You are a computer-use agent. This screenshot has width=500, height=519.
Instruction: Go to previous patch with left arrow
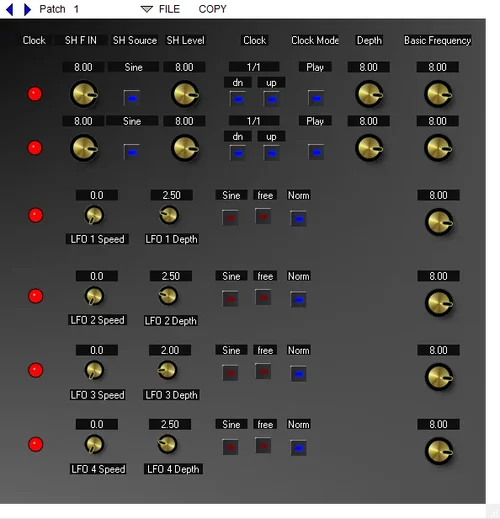(x=9, y=9)
